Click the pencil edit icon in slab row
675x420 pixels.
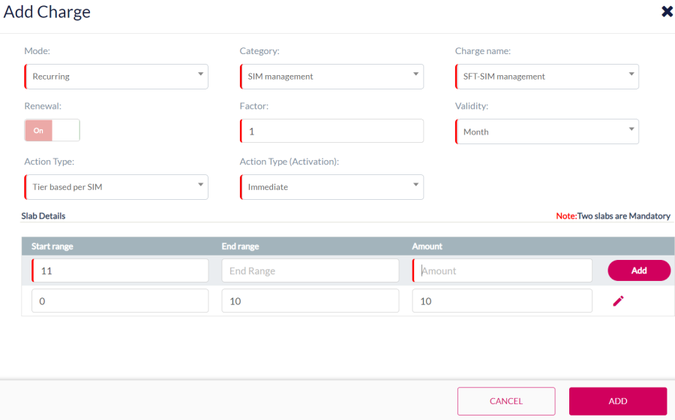618,301
